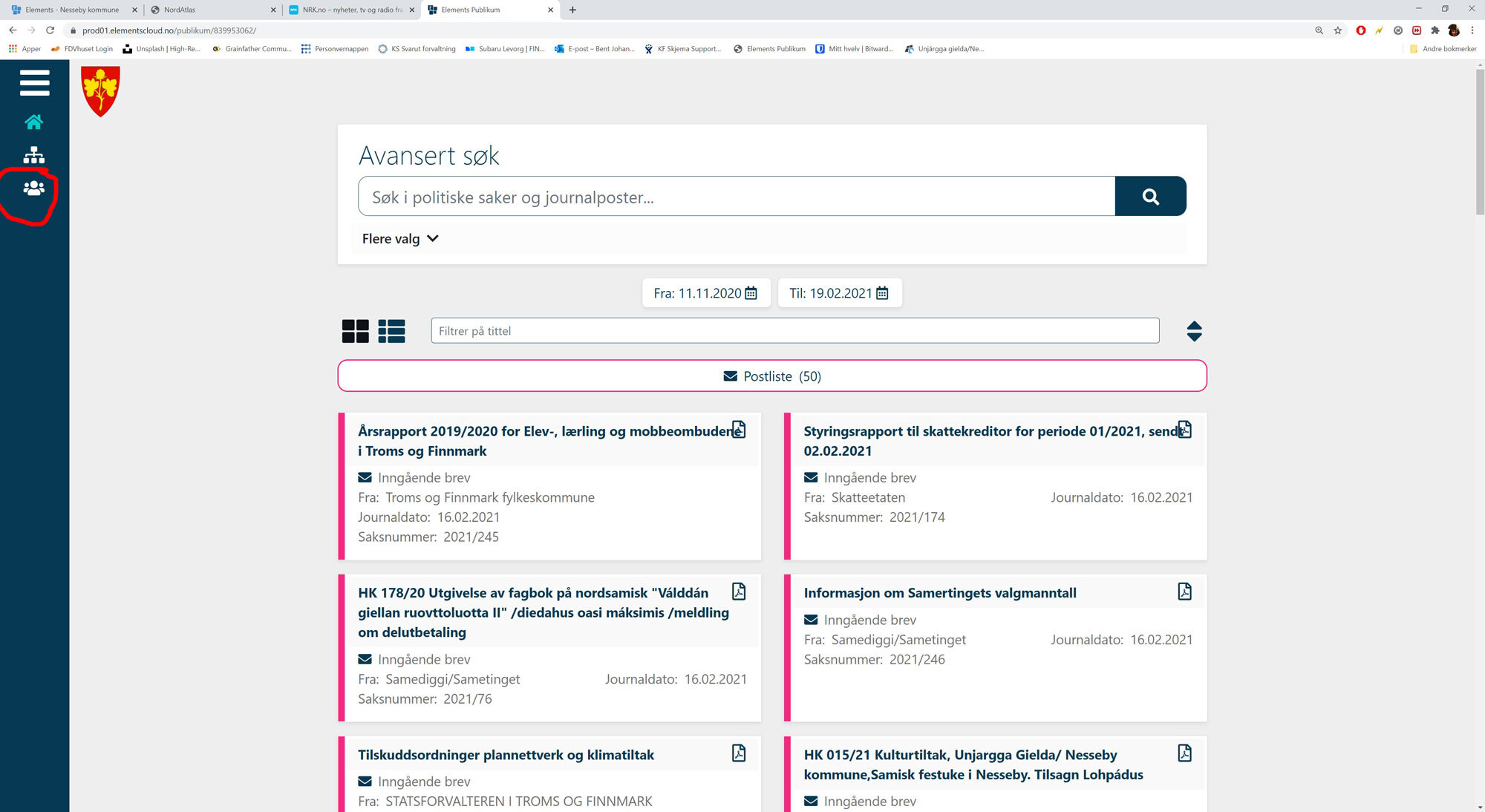Open Mitt hvelv Bitwarden bookmark
This screenshot has width=1485, height=812.
[x=855, y=49]
